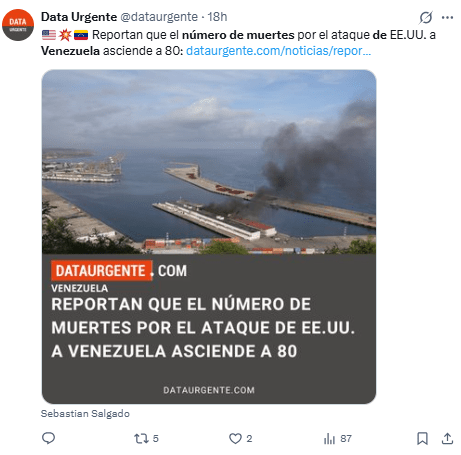461x455 pixels.
Task: Open the Data Urgente profile avatar
Action: tap(18, 25)
